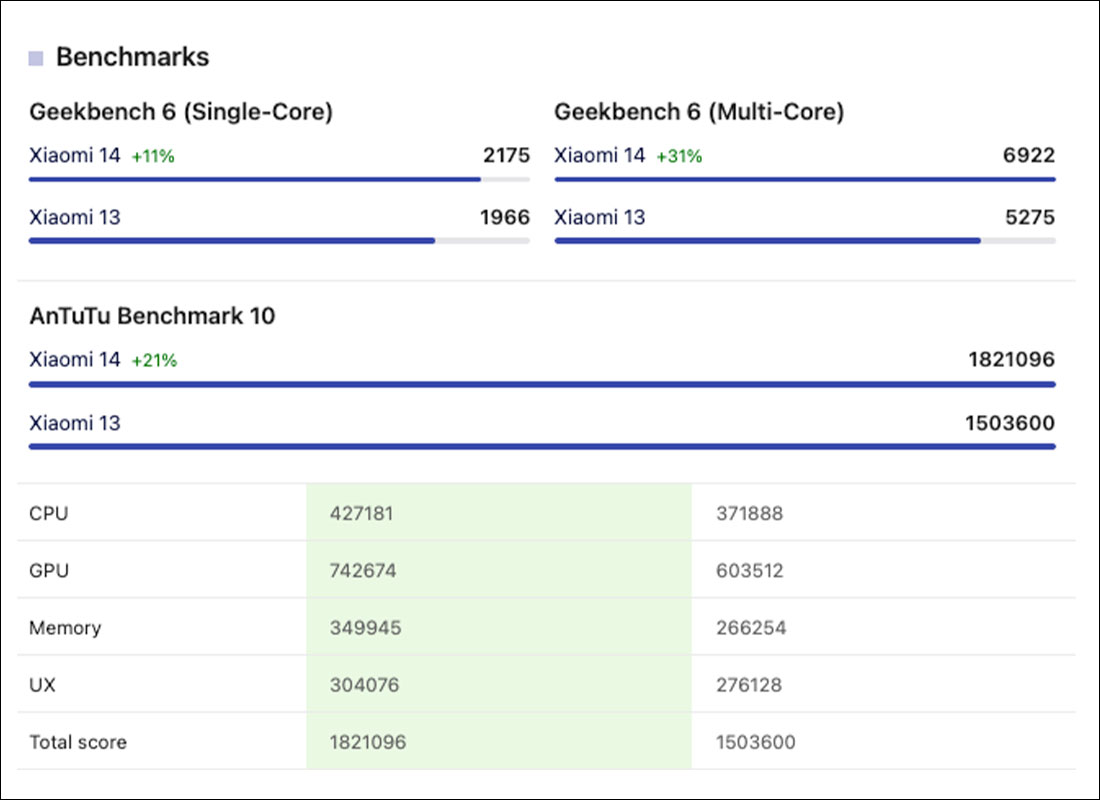Image resolution: width=1100 pixels, height=800 pixels.
Task: Click Xiaomi 13 AnTuTu progress bar
Action: point(542,446)
